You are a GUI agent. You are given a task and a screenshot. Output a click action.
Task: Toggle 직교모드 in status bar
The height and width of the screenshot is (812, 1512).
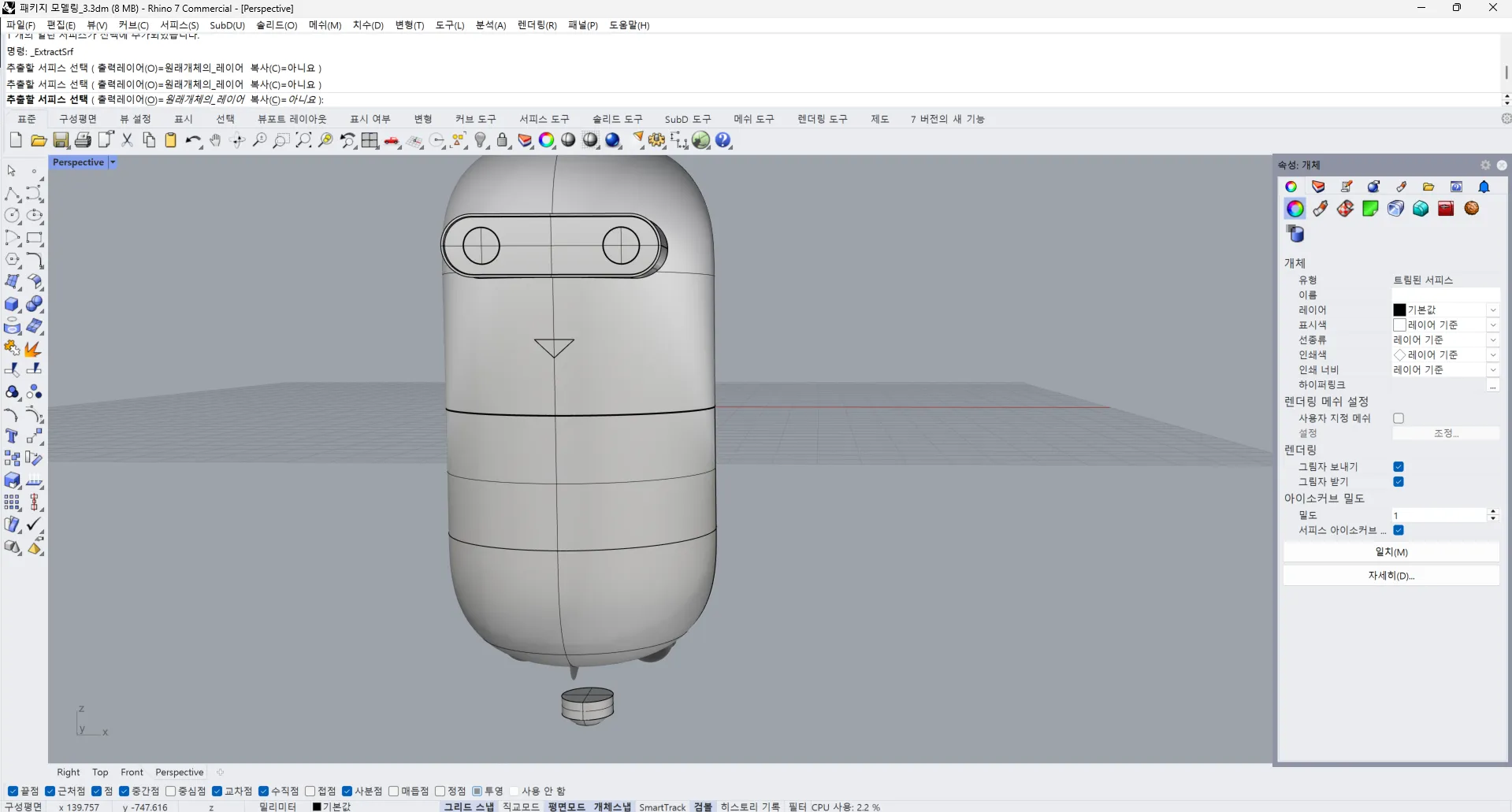click(x=521, y=806)
